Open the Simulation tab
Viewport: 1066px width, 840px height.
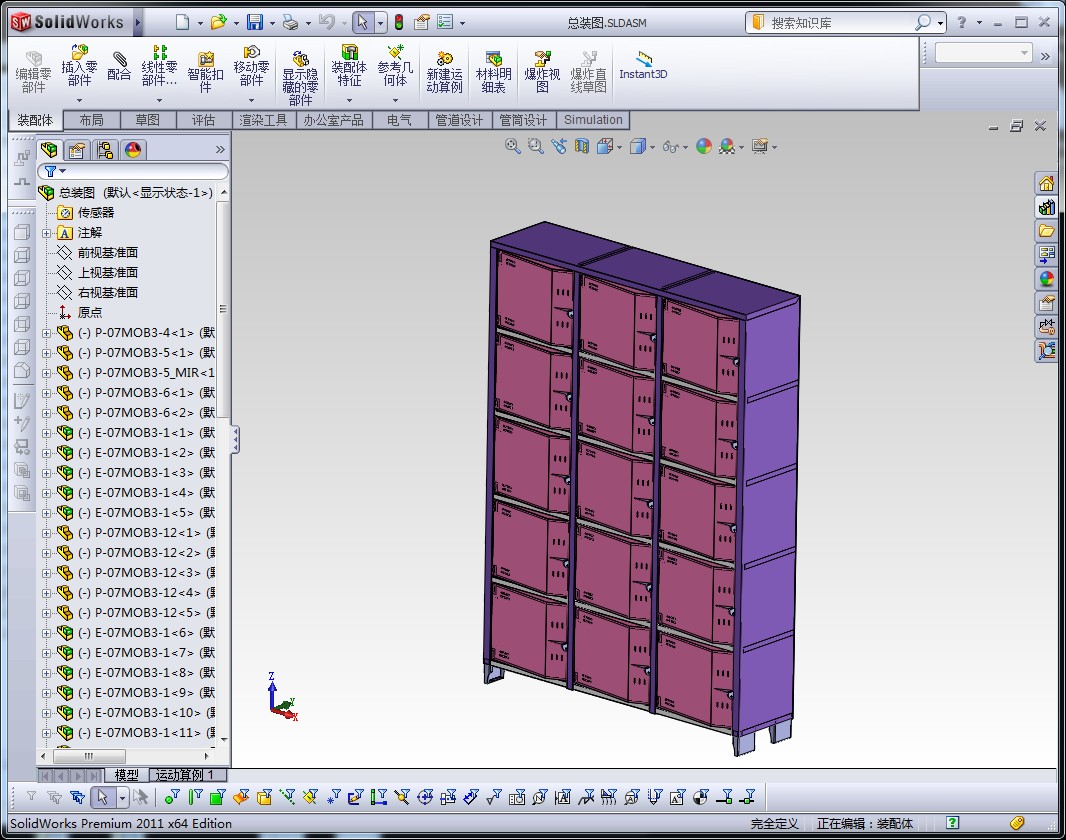pos(593,120)
